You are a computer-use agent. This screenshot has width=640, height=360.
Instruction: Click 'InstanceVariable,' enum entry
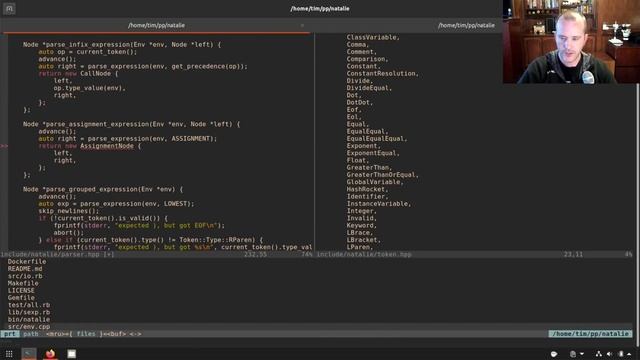pyautogui.click(x=379, y=204)
